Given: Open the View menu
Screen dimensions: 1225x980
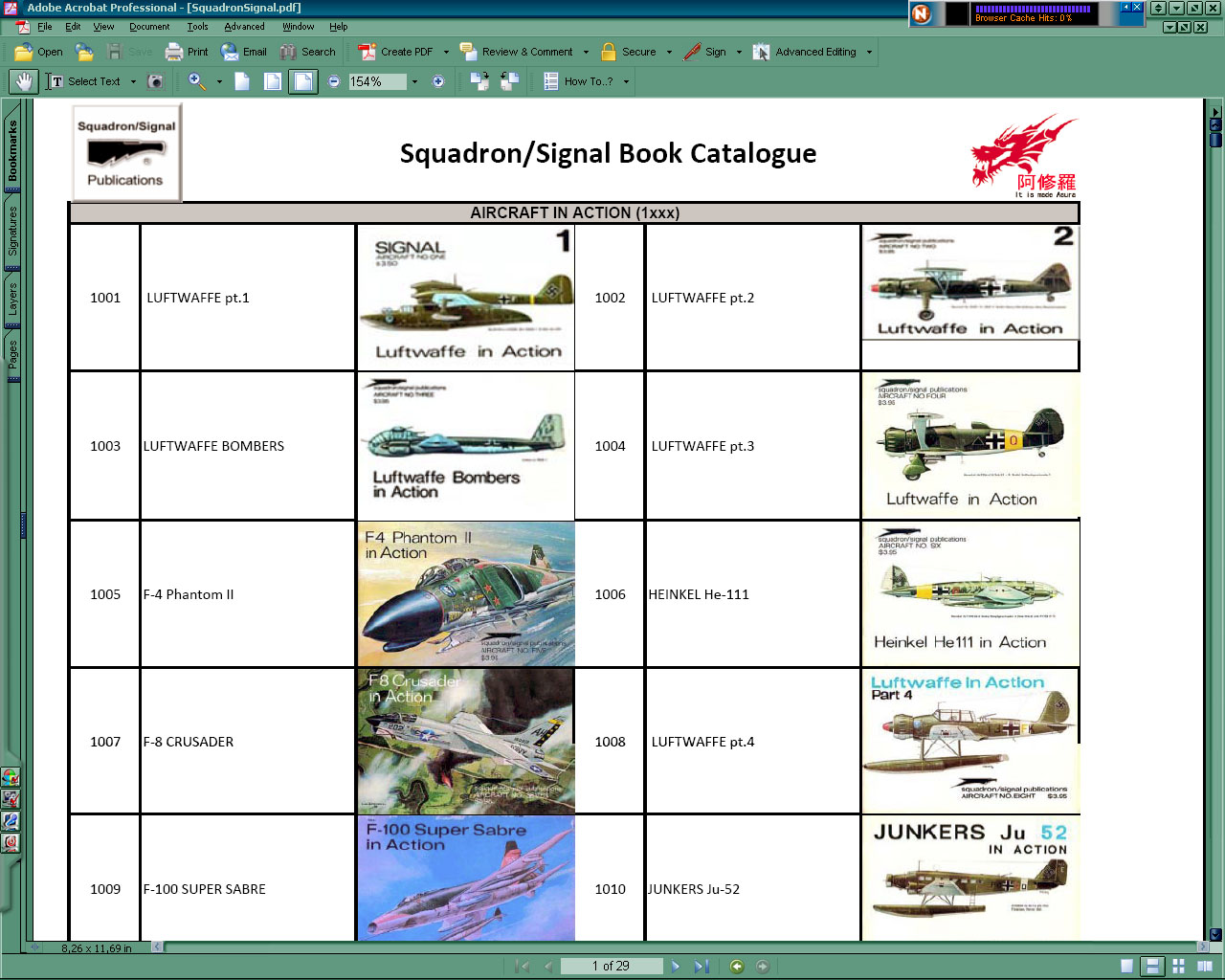Looking at the screenshot, I should point(103,27).
